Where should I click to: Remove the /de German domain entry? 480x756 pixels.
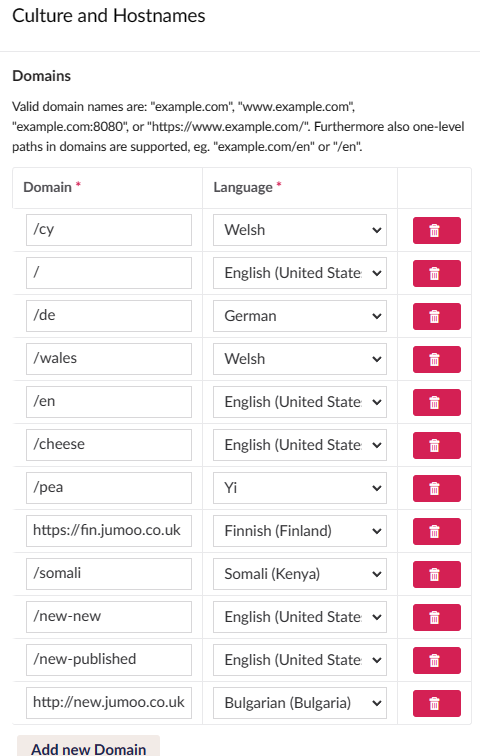point(437,316)
